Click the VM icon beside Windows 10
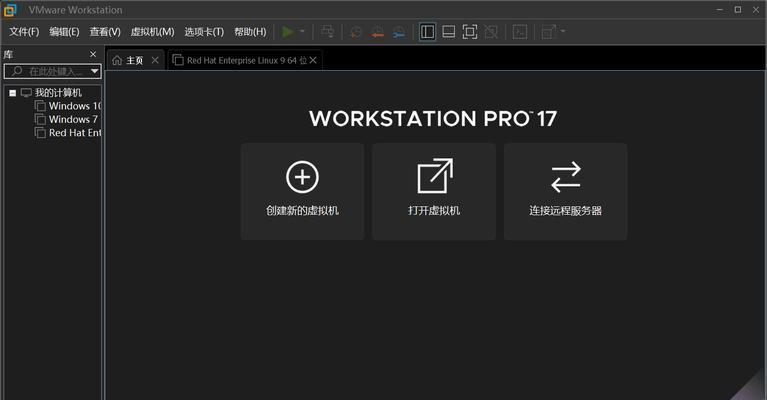This screenshot has width=767, height=400. click(x=41, y=106)
